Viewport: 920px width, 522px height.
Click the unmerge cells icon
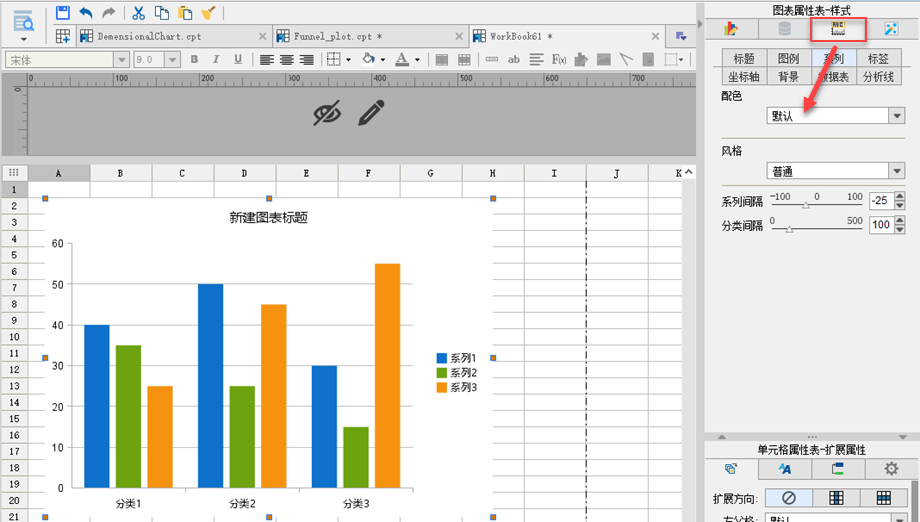click(464, 59)
